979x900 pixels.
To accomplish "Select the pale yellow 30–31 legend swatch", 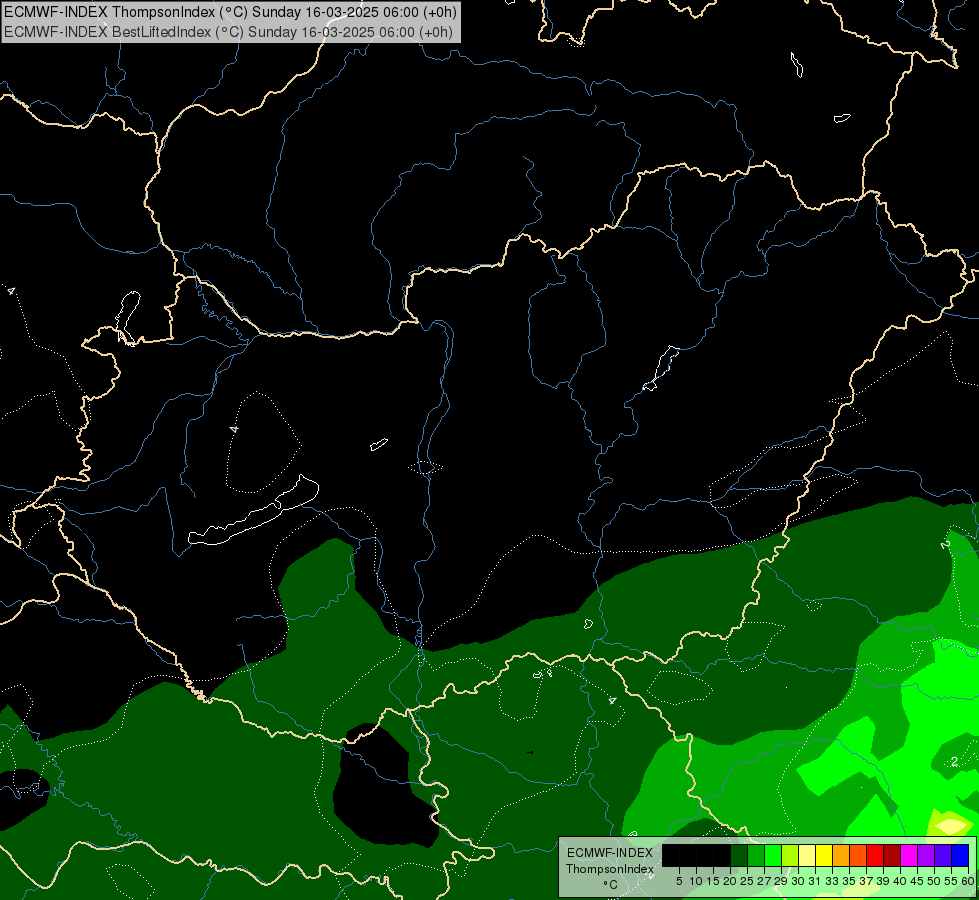I will (807, 855).
